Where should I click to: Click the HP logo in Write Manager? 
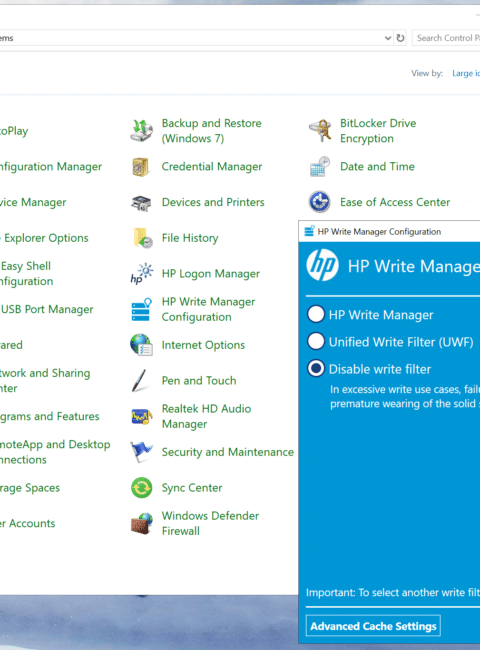(x=322, y=265)
